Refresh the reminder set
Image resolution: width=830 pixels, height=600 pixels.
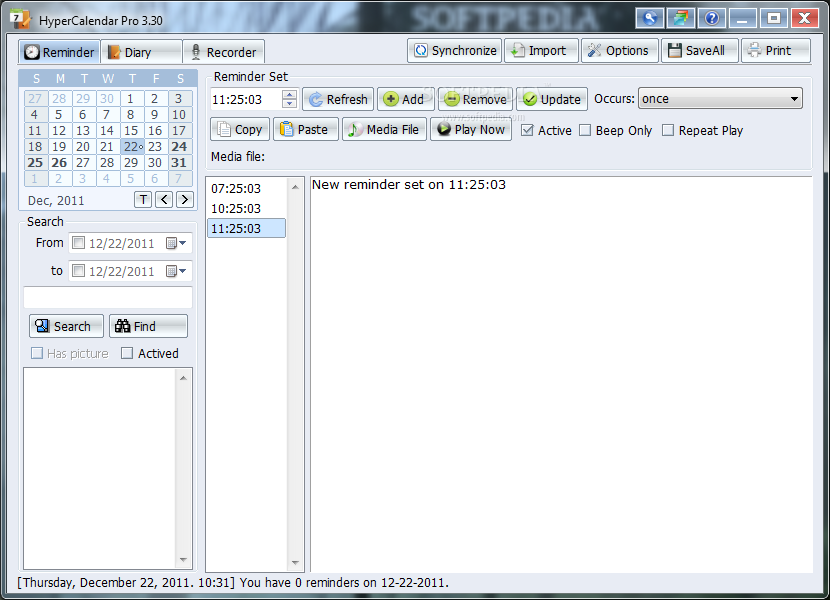[338, 99]
